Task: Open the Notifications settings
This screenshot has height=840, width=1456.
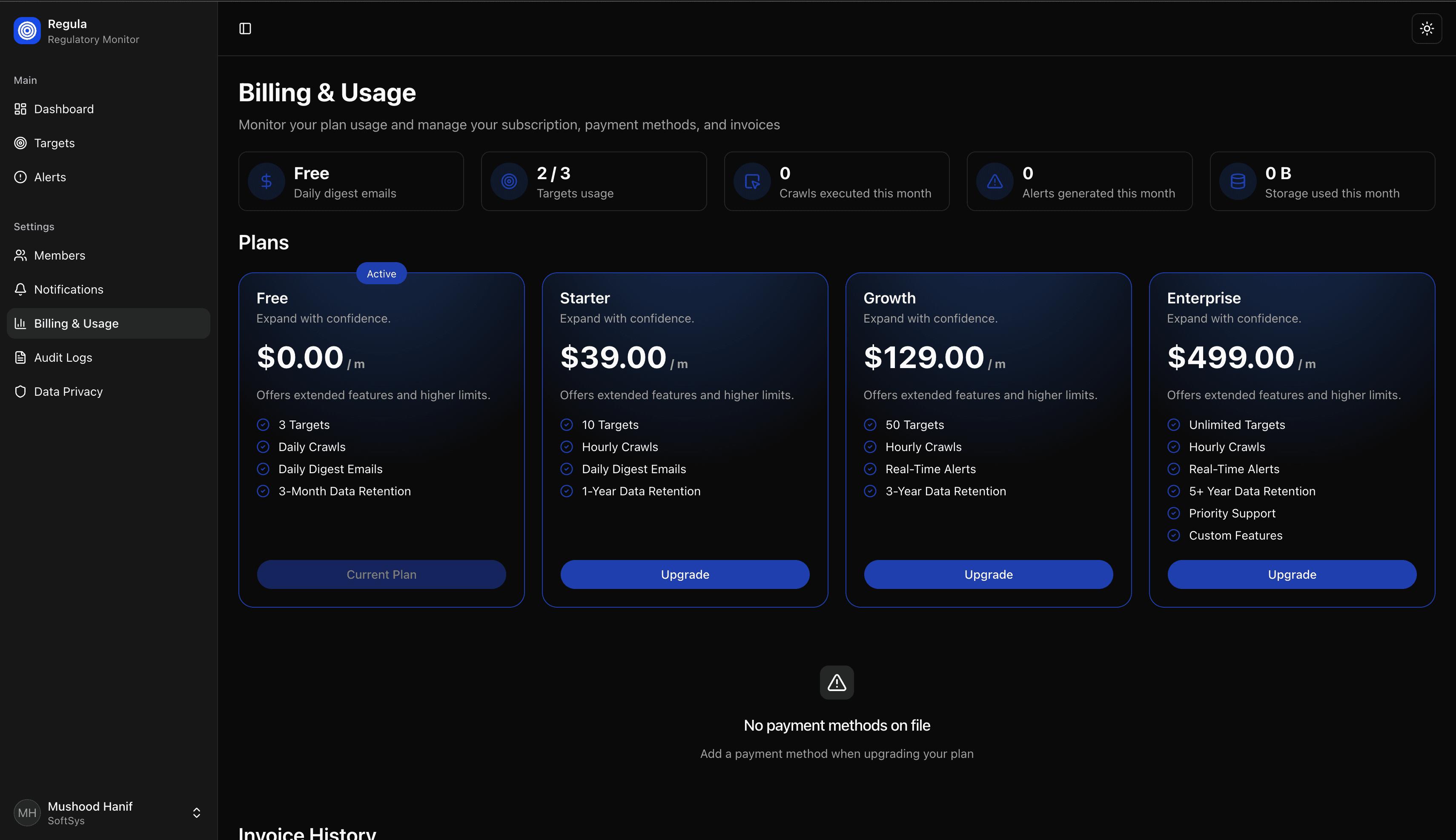Action: (x=69, y=290)
